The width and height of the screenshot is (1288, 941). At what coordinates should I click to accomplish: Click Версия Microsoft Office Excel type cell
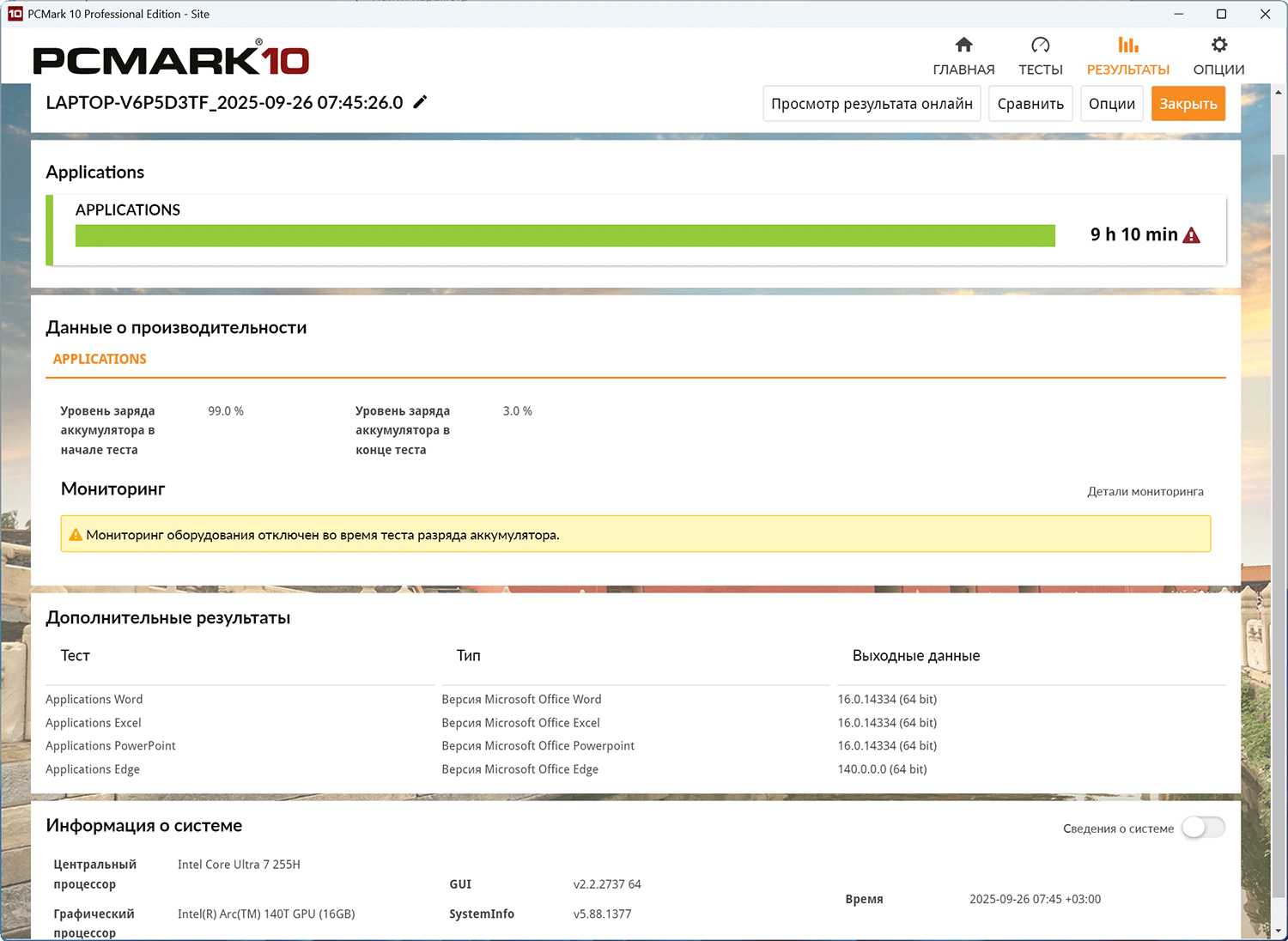click(520, 723)
